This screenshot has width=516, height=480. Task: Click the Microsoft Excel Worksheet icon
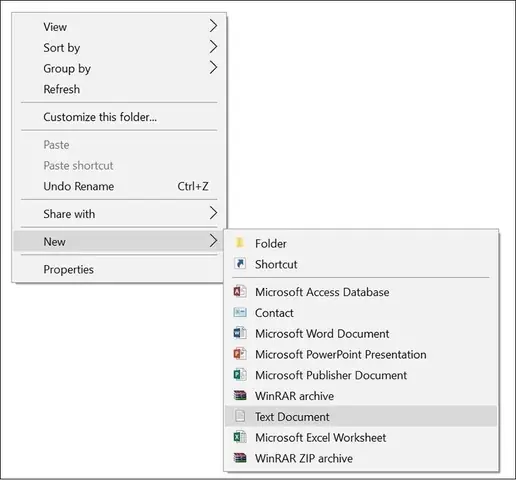240,437
